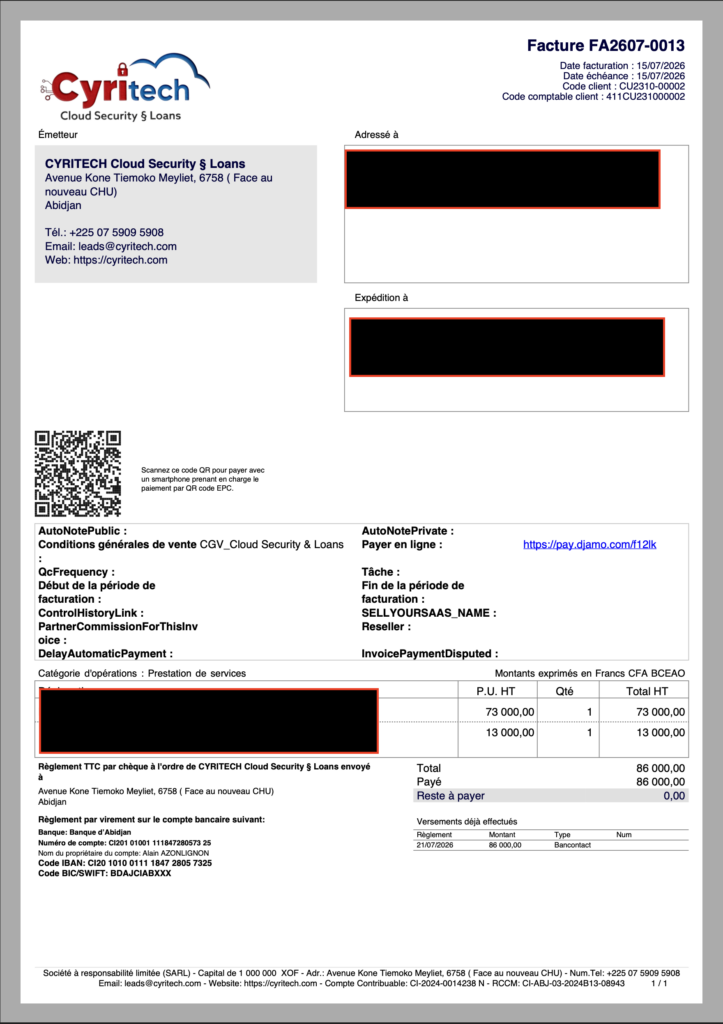
Task: Click the 'Bancontact' payment type
Action: (x=572, y=845)
